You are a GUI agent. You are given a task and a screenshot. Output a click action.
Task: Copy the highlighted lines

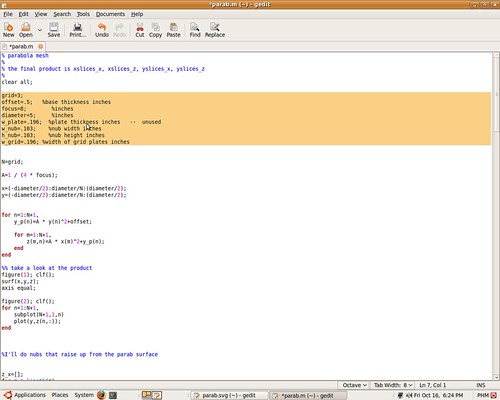pos(155,30)
